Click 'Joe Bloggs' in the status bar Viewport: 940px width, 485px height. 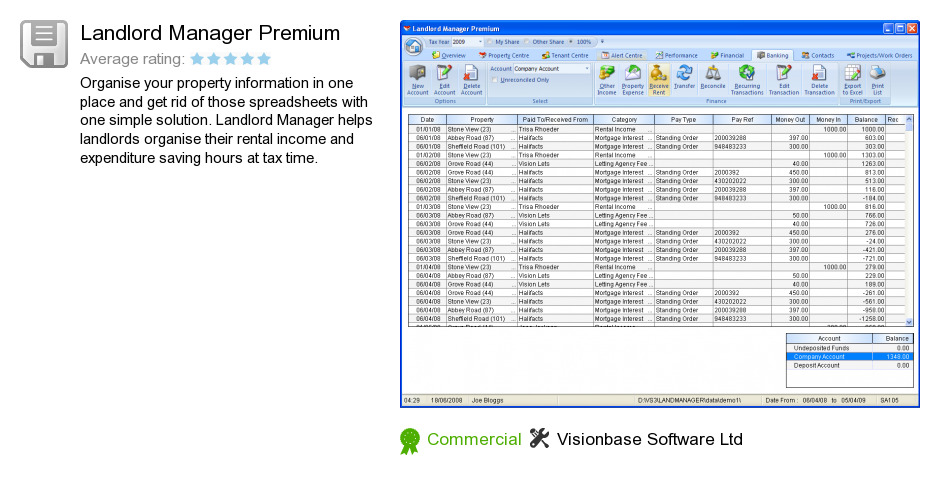click(x=487, y=400)
